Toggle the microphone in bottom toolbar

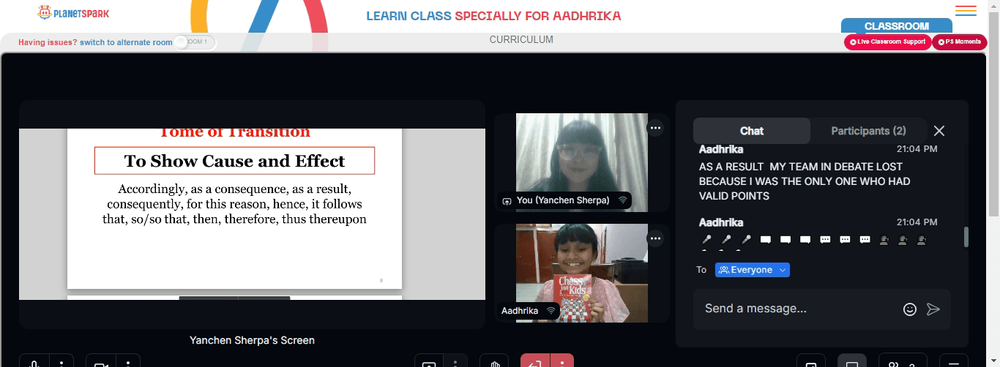pyautogui.click(x=34, y=361)
